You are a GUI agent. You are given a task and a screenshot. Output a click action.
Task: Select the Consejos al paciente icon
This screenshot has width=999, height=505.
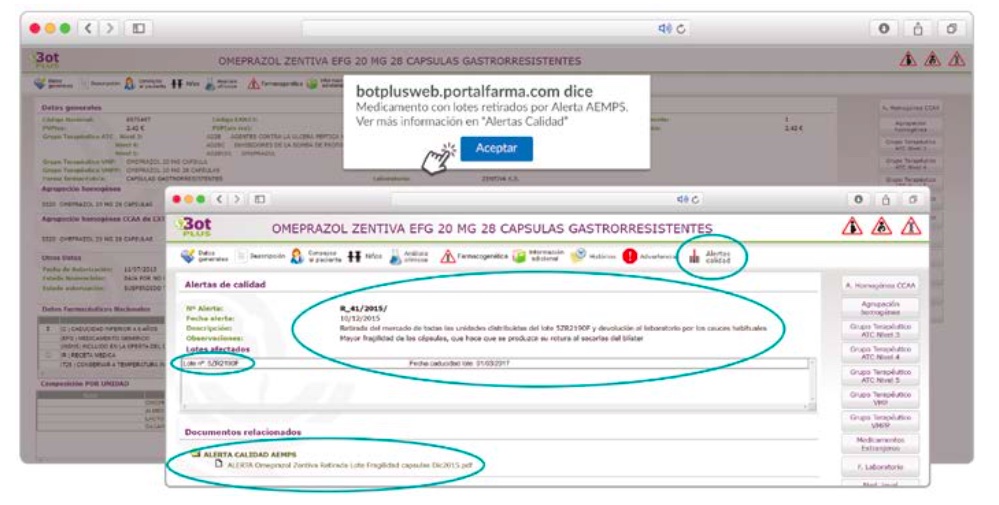click(297, 256)
